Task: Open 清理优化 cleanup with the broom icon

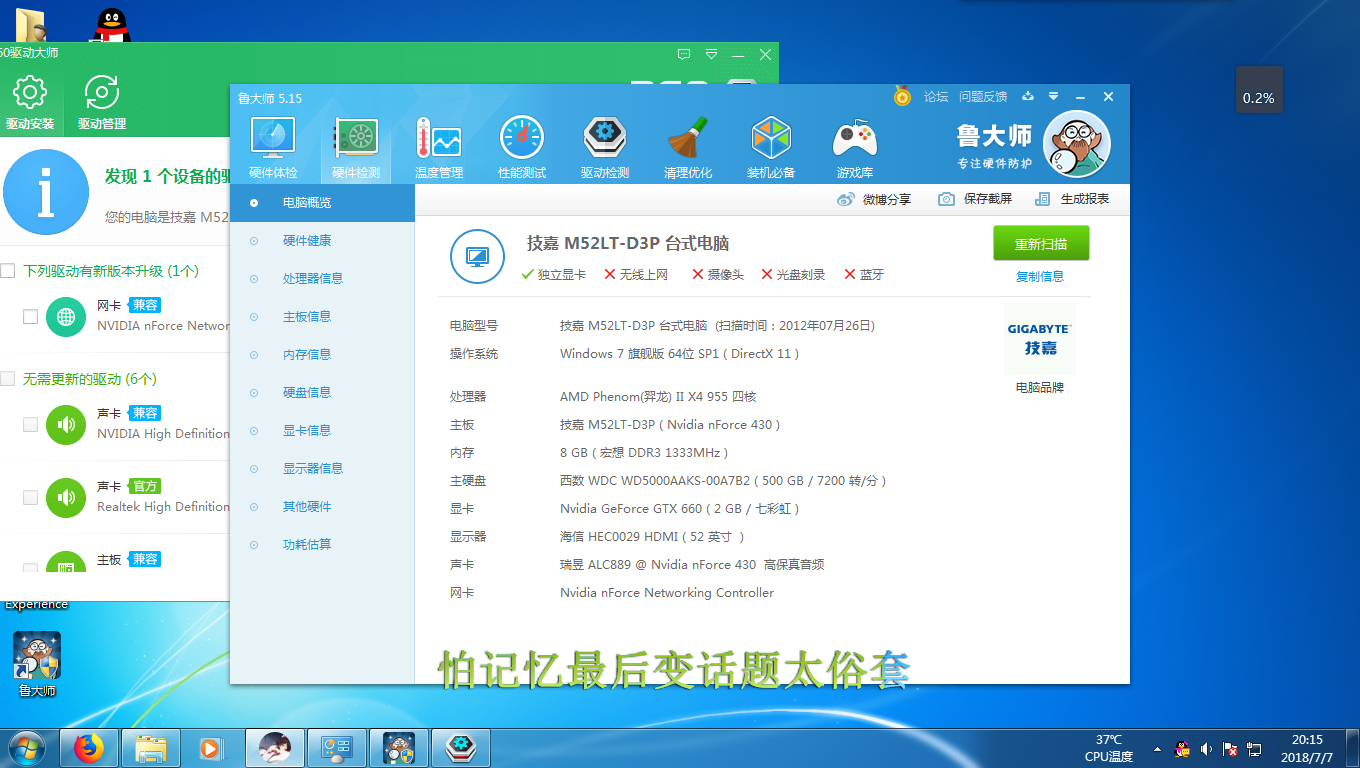Action: tap(688, 148)
